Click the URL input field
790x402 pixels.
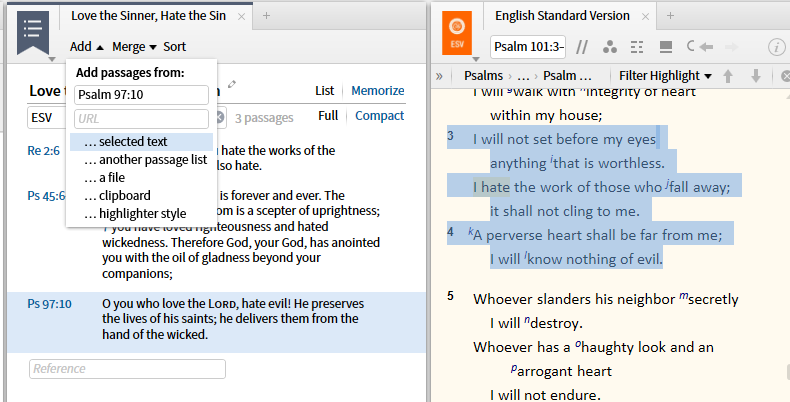tap(141, 119)
